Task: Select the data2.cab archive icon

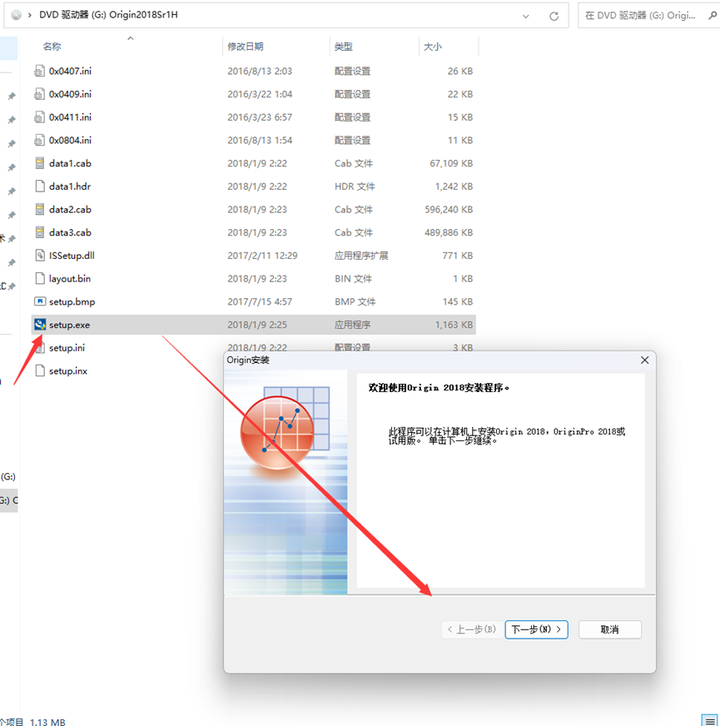Action: pos(40,209)
